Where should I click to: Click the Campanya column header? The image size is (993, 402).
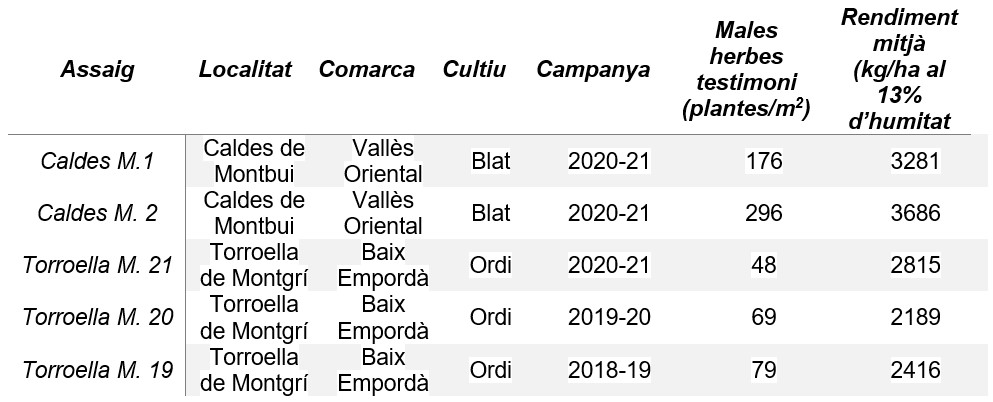tap(593, 70)
